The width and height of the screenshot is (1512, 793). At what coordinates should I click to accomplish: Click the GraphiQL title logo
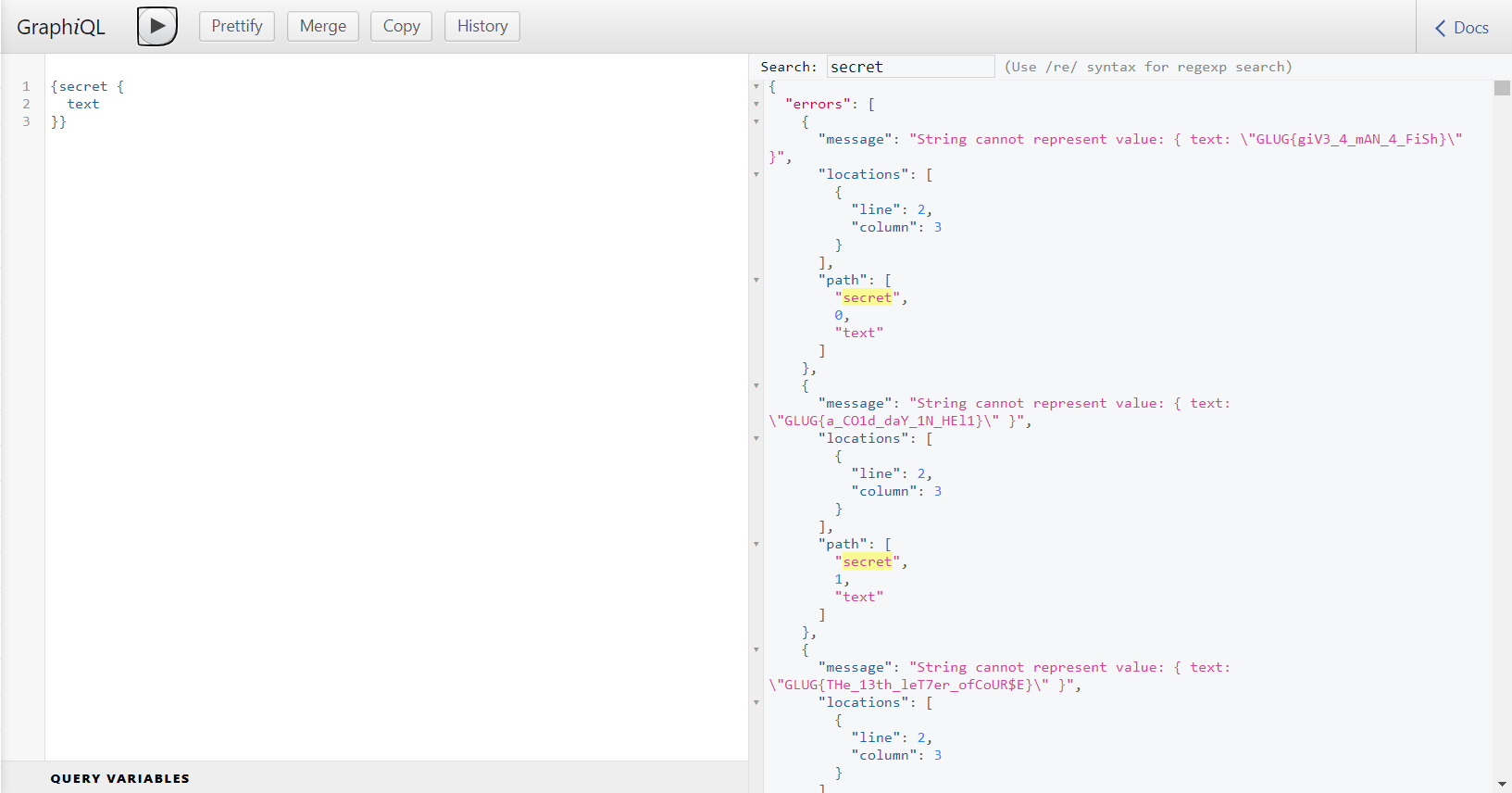pos(61,27)
